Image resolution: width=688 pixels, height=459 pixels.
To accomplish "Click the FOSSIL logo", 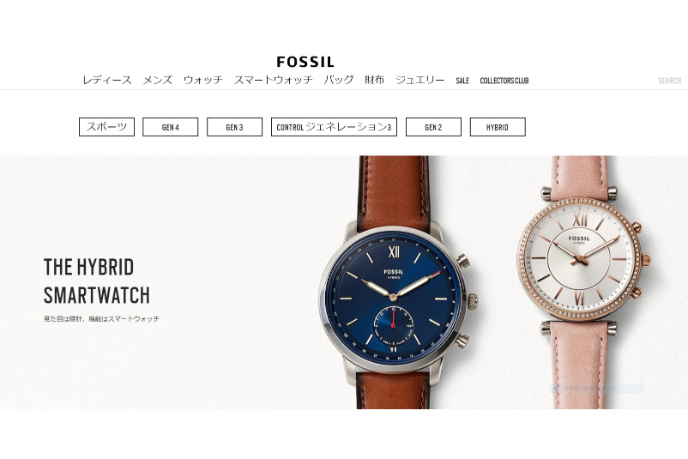I will click(305, 62).
